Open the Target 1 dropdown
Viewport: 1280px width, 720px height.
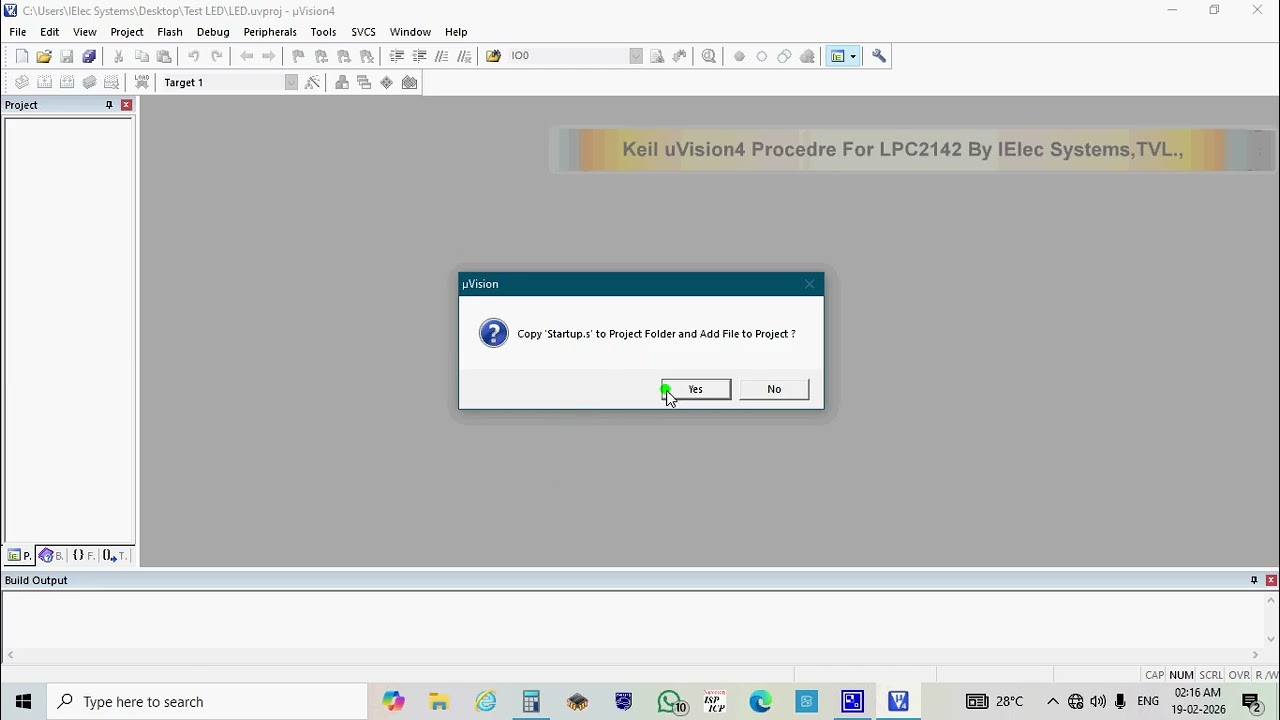pos(292,82)
